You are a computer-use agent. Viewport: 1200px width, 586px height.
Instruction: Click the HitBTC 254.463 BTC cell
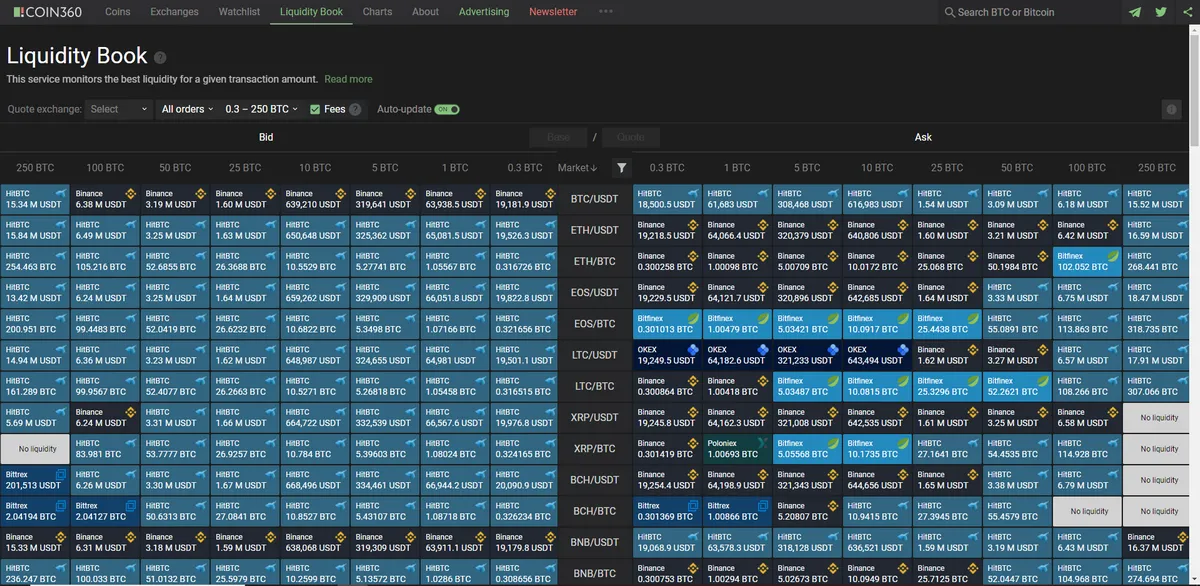35,261
